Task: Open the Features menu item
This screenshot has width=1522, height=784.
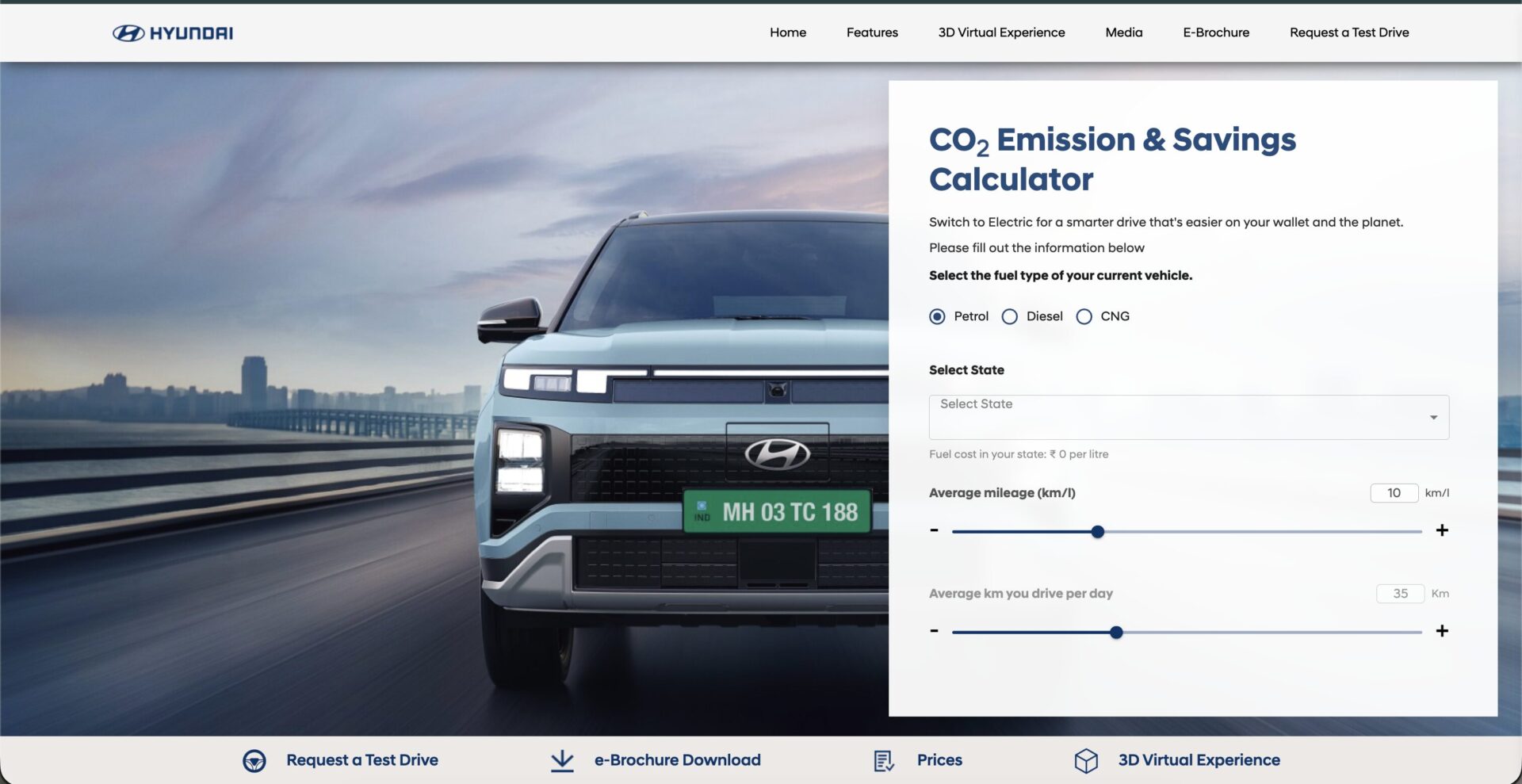Action: 872,33
